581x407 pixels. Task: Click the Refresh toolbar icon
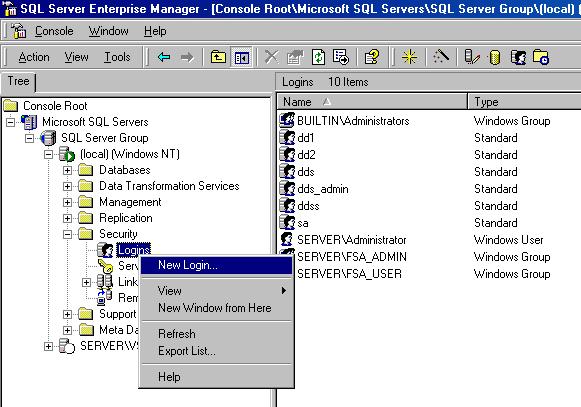coord(318,57)
